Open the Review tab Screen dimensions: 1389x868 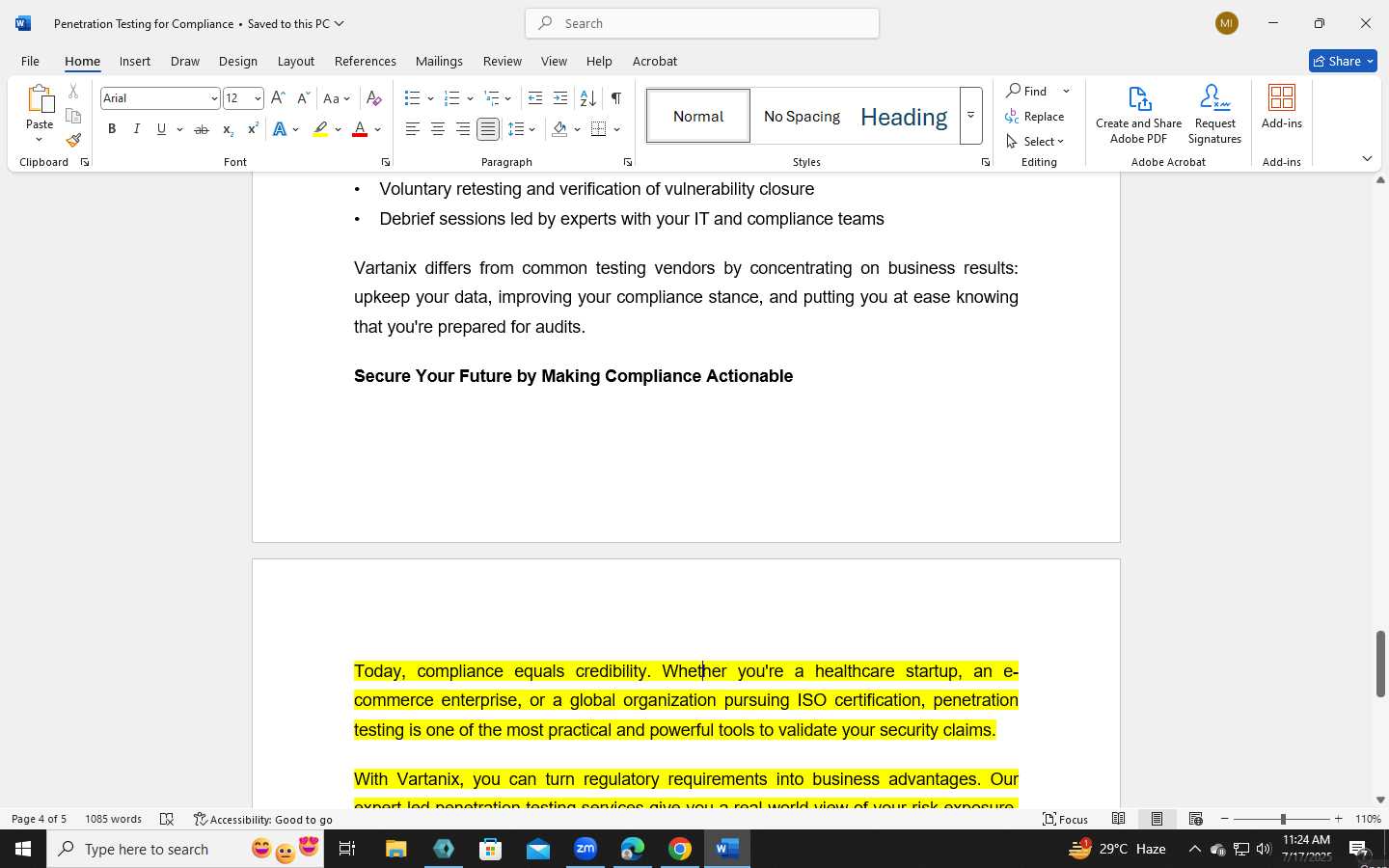(x=502, y=61)
